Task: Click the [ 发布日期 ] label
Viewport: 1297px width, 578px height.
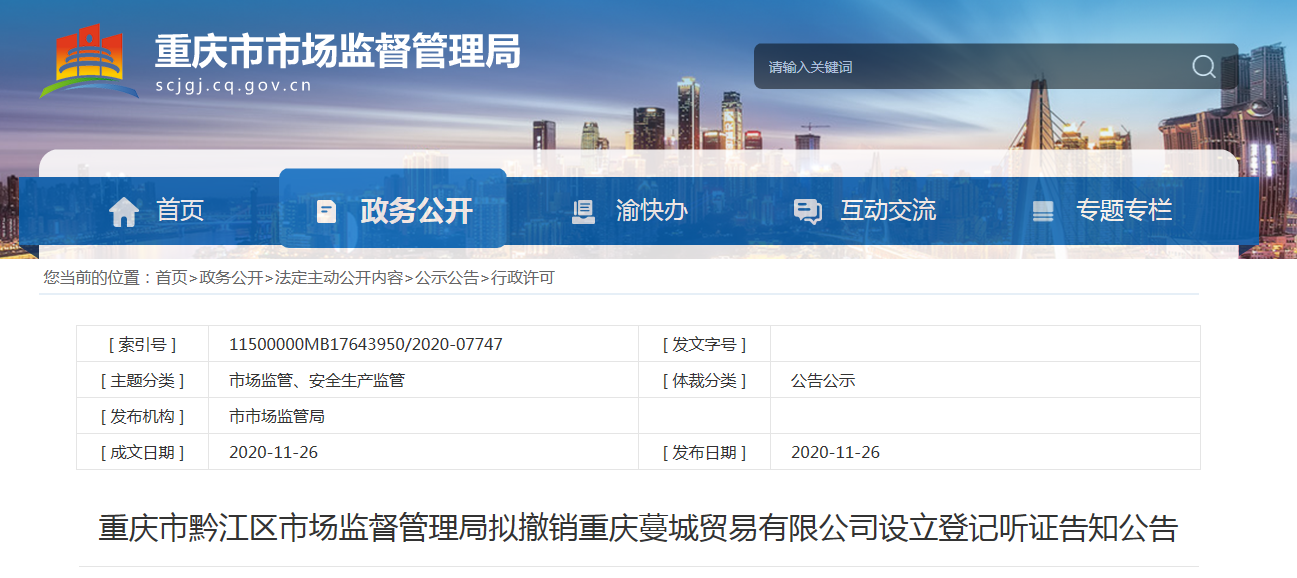Action: [704, 452]
